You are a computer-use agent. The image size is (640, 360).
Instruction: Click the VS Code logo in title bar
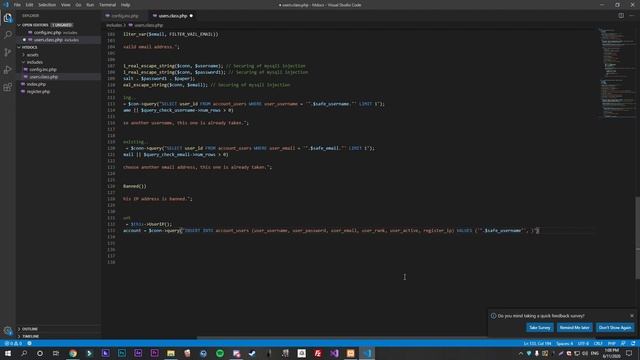(x=6, y=5)
